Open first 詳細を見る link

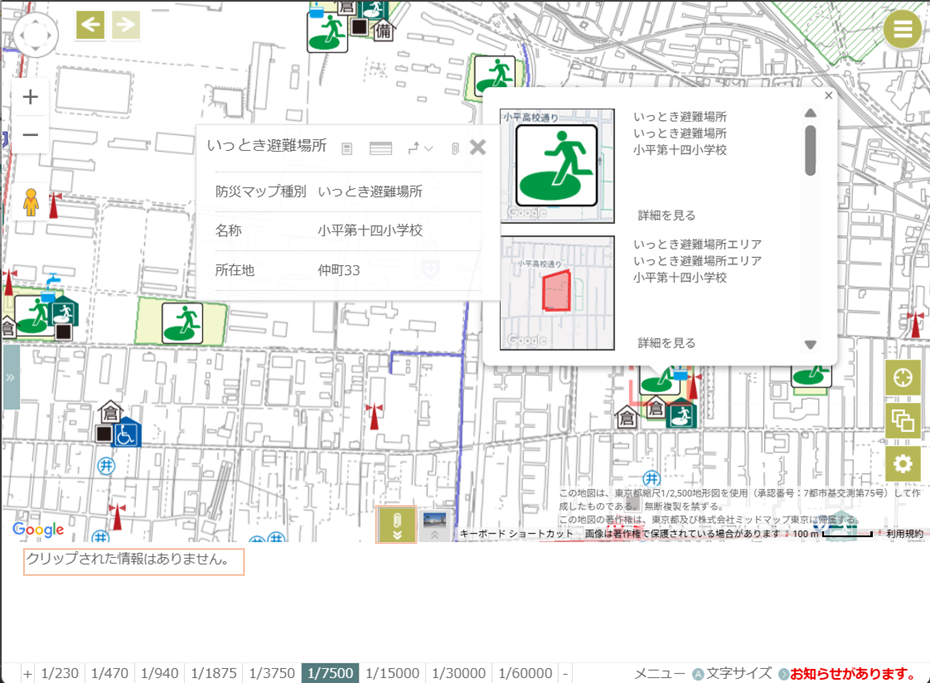click(x=666, y=215)
